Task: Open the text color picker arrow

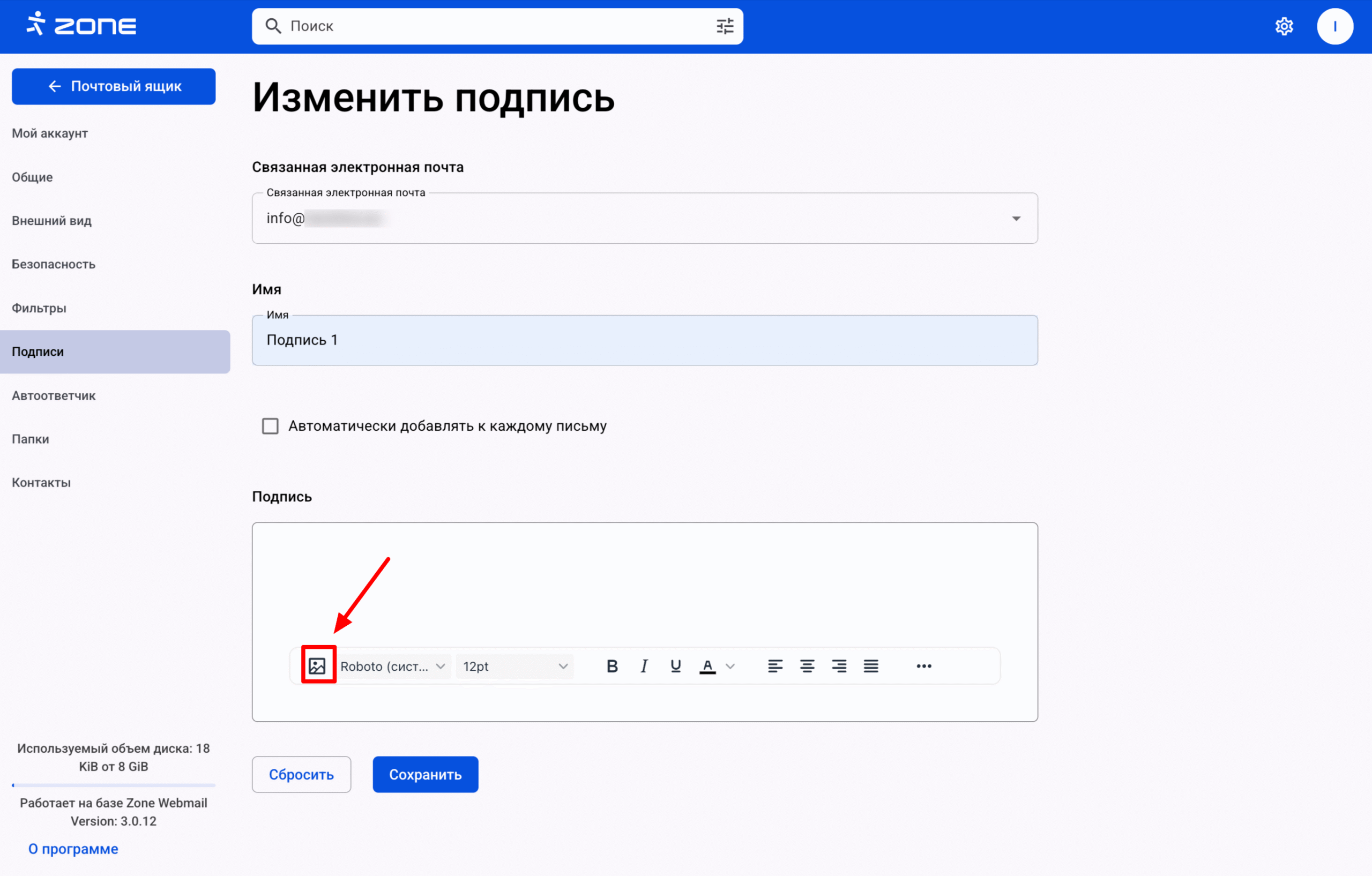Action: [x=730, y=666]
